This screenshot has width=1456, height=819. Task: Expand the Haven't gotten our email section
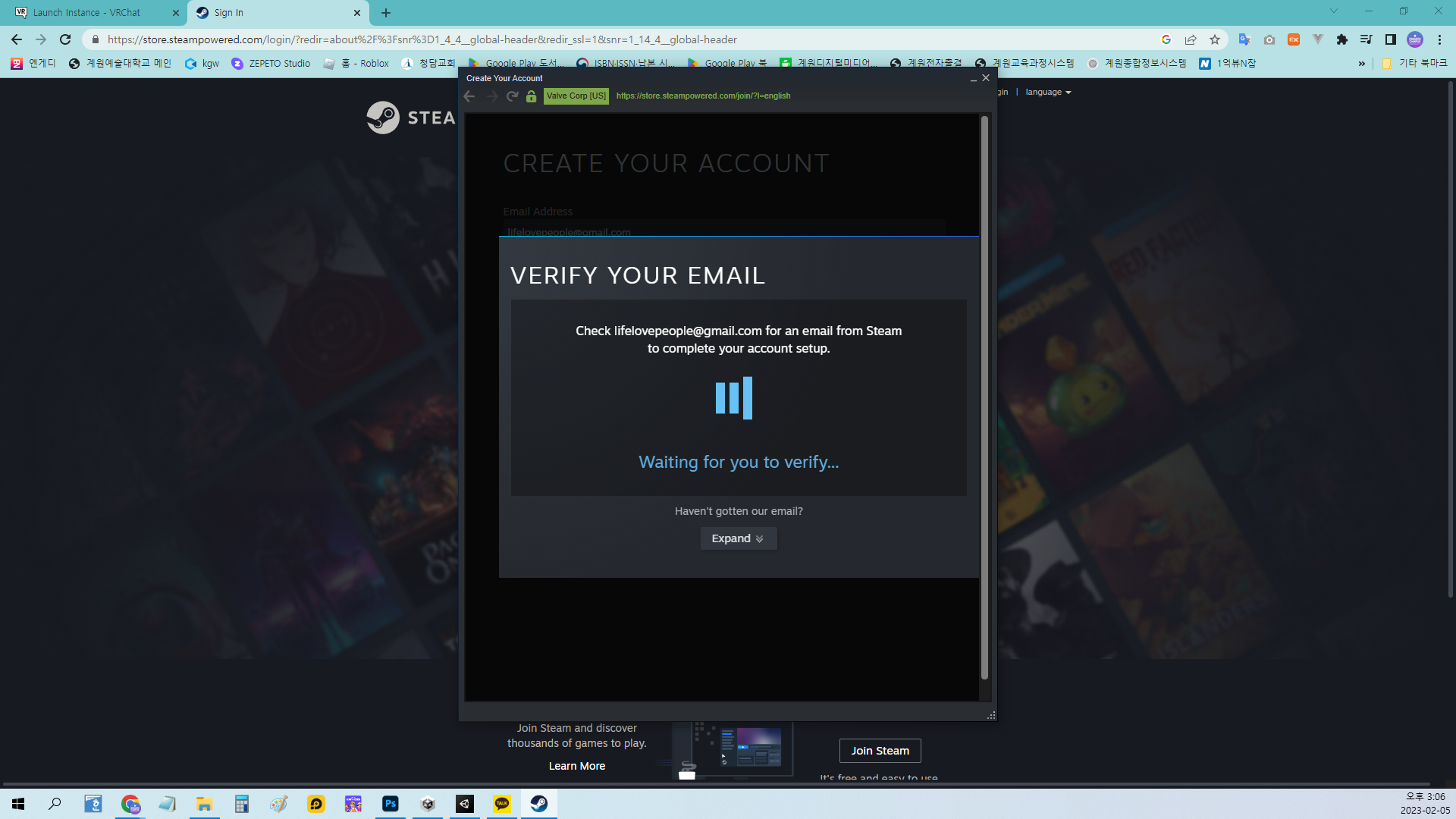pos(738,538)
